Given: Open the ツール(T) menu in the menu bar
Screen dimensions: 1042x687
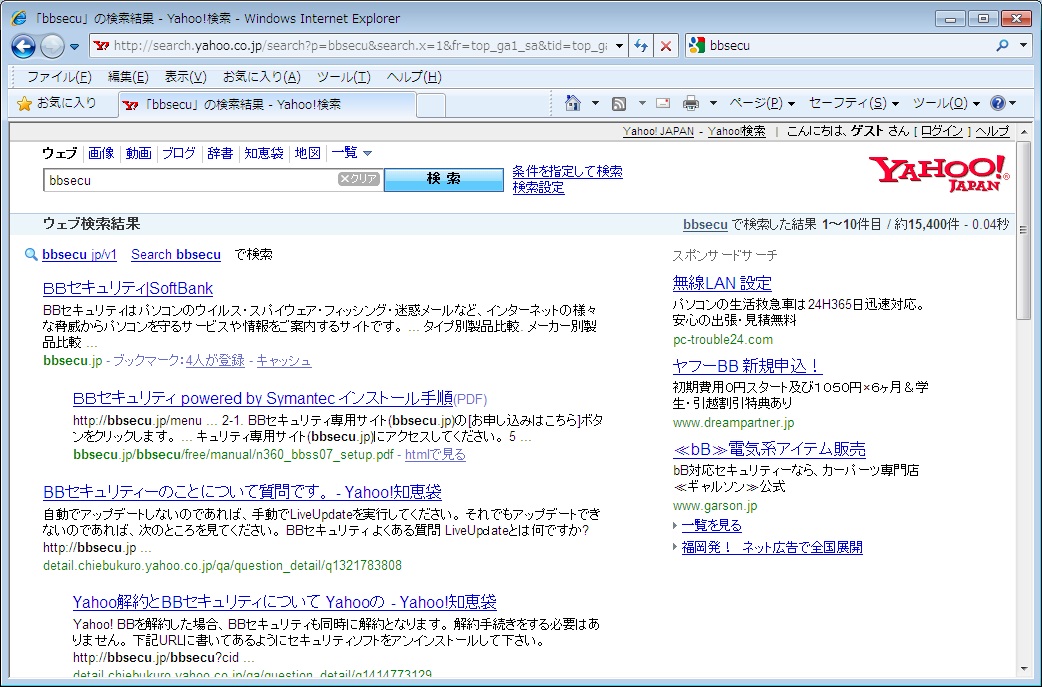Looking at the screenshot, I should pos(344,77).
